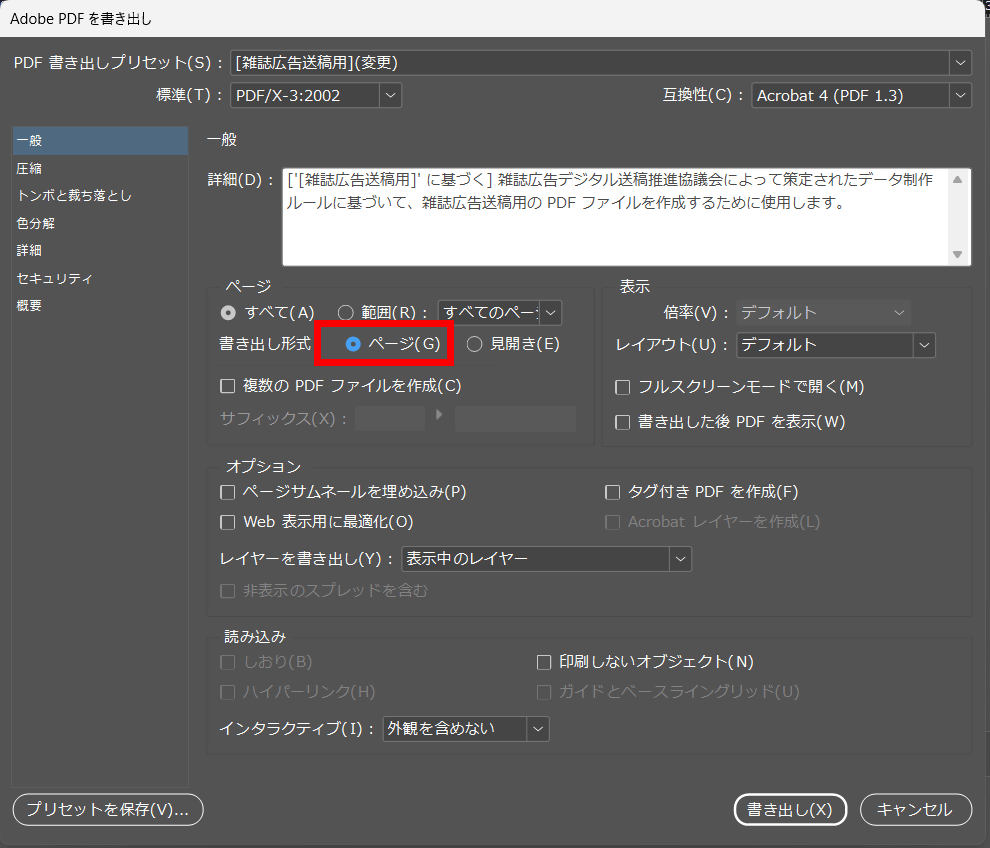The image size is (990, 848).
Task: Check 印刷しないオブジェクト option
Action: 545,662
